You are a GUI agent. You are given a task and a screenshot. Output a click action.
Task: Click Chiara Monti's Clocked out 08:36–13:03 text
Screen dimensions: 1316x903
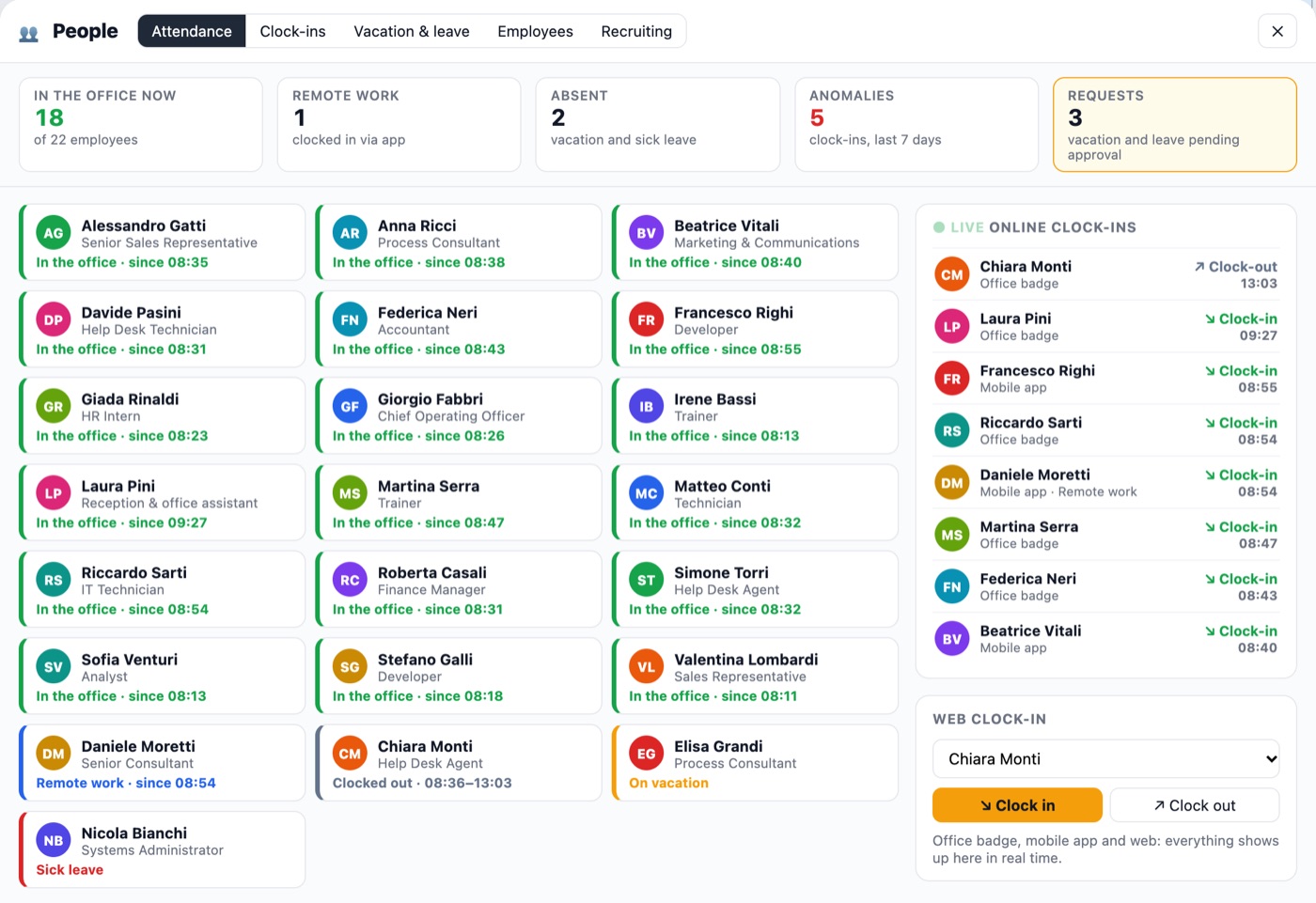coord(422,783)
